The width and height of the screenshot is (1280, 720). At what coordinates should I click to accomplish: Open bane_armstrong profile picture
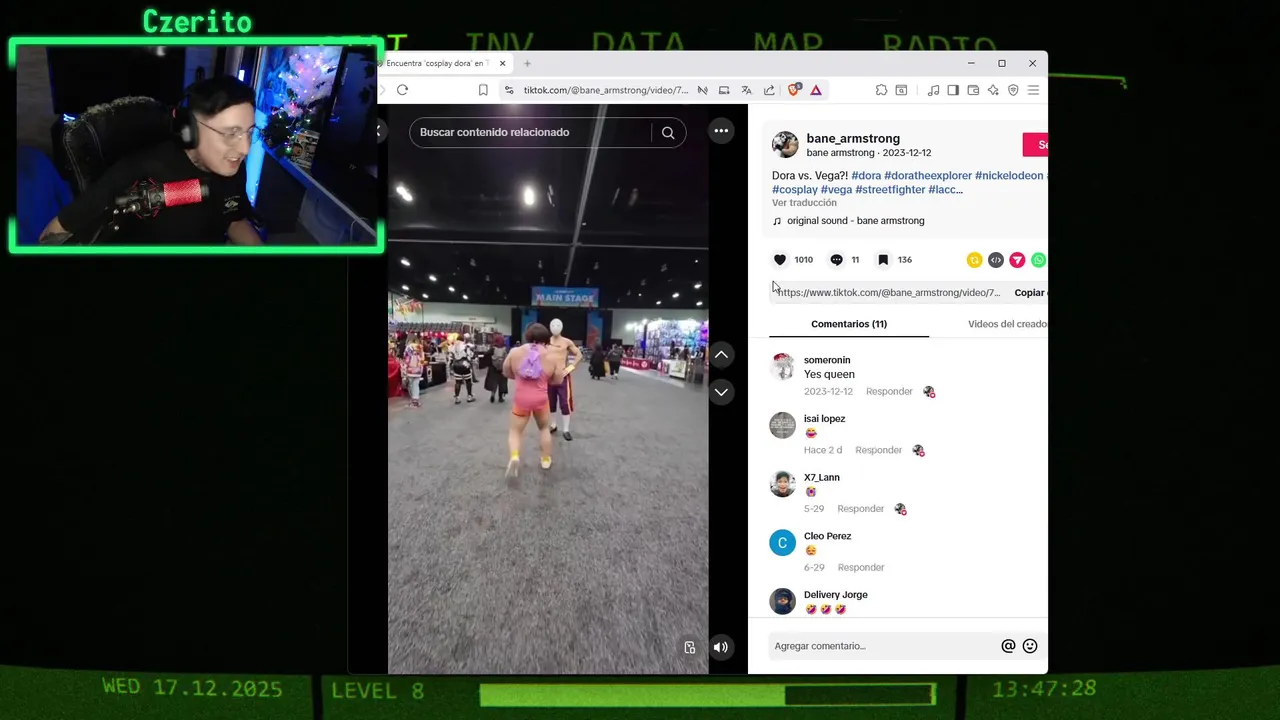pos(785,144)
